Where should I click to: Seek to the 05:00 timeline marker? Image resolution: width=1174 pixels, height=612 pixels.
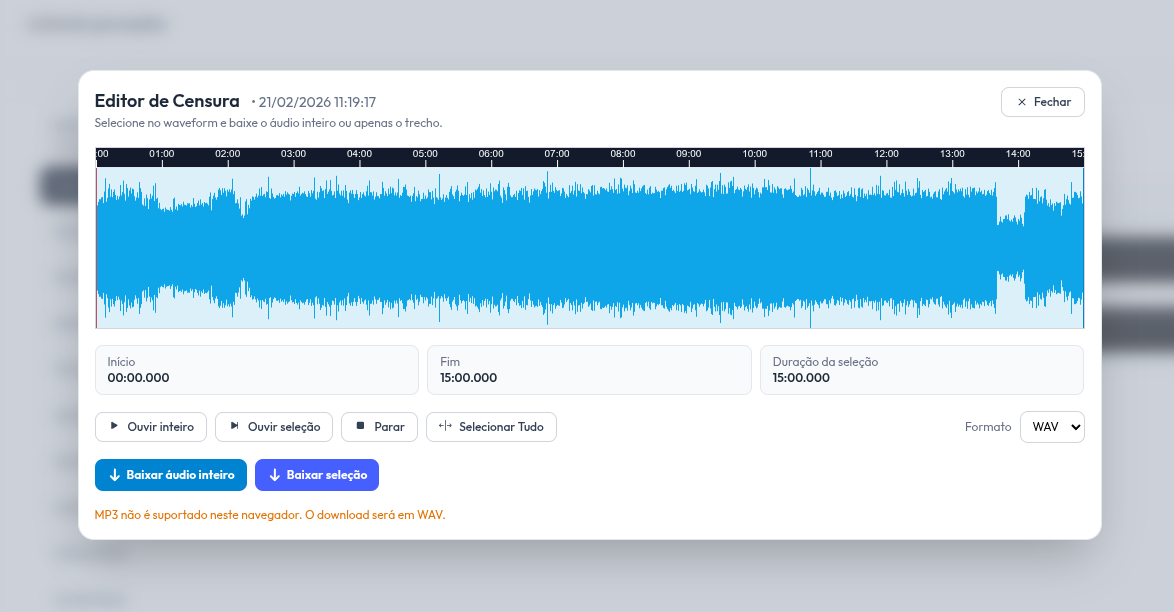click(425, 154)
